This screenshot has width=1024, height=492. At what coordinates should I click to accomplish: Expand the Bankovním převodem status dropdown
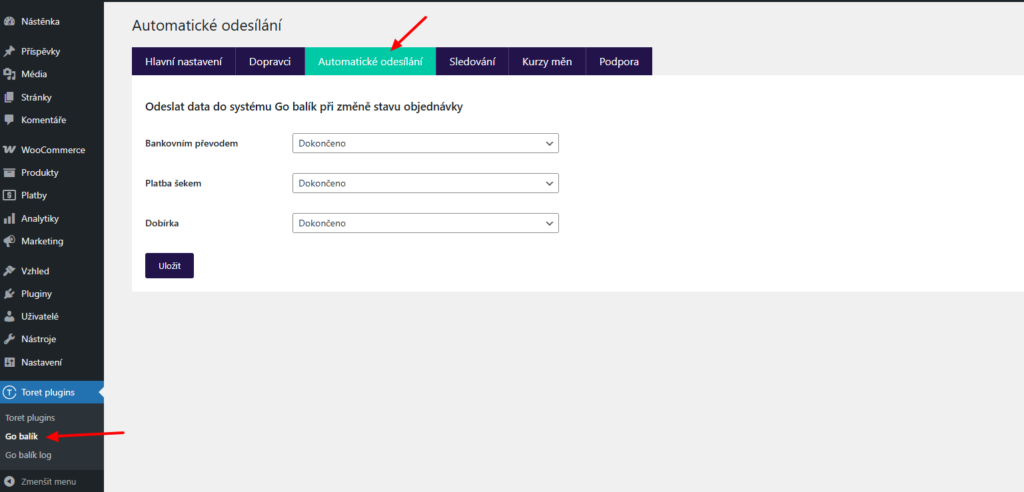pos(425,144)
